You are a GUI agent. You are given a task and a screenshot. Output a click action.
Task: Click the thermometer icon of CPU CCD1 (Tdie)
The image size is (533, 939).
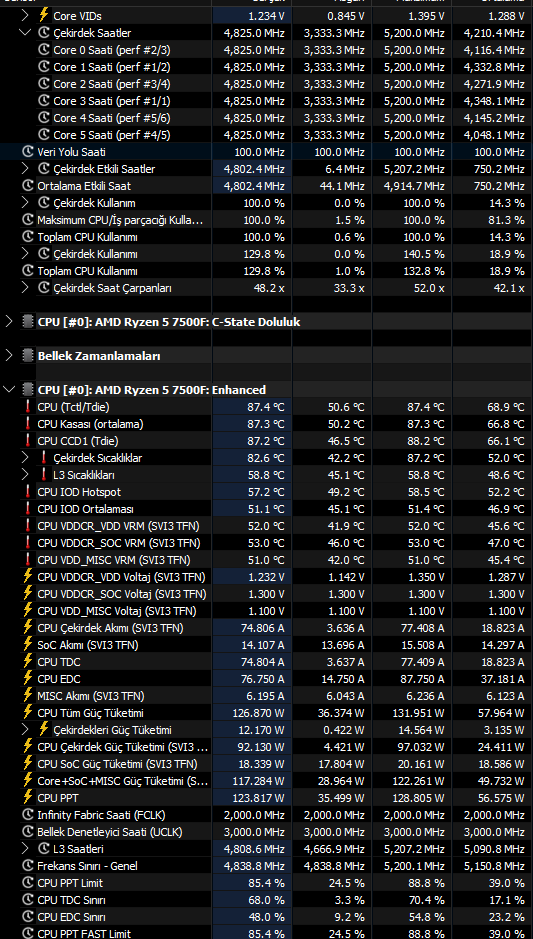coord(28,441)
